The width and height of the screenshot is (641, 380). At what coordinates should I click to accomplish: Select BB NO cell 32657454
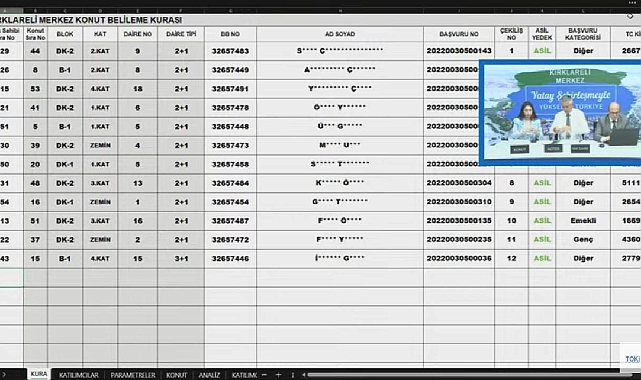(x=231, y=202)
